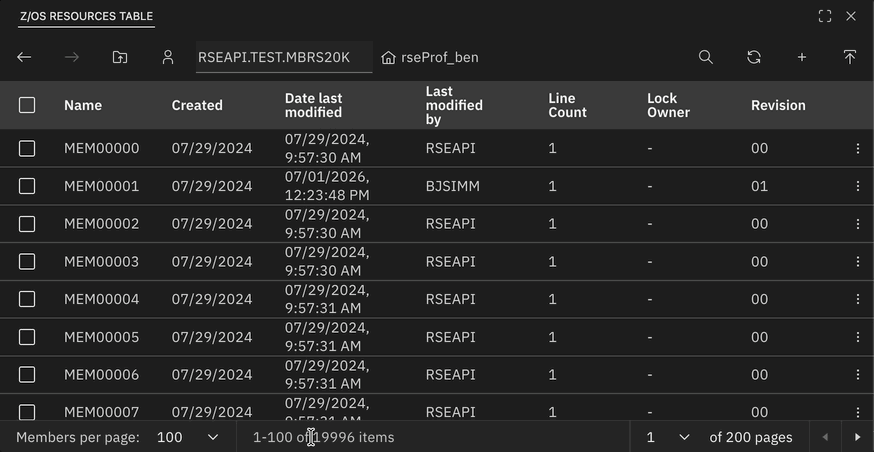Click revision 01 in MEM00001 row

759,186
